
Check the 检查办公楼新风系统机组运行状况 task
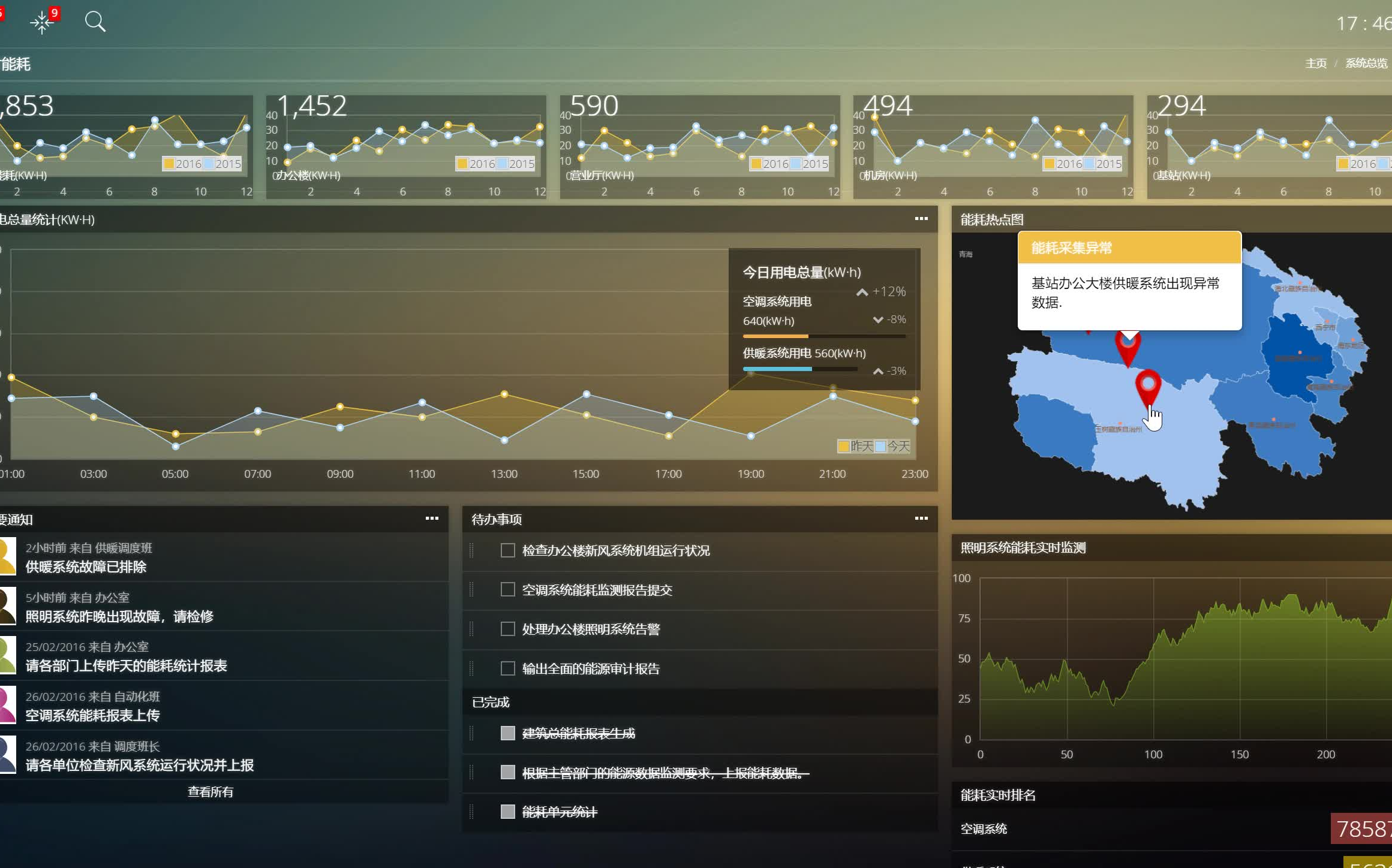point(507,550)
